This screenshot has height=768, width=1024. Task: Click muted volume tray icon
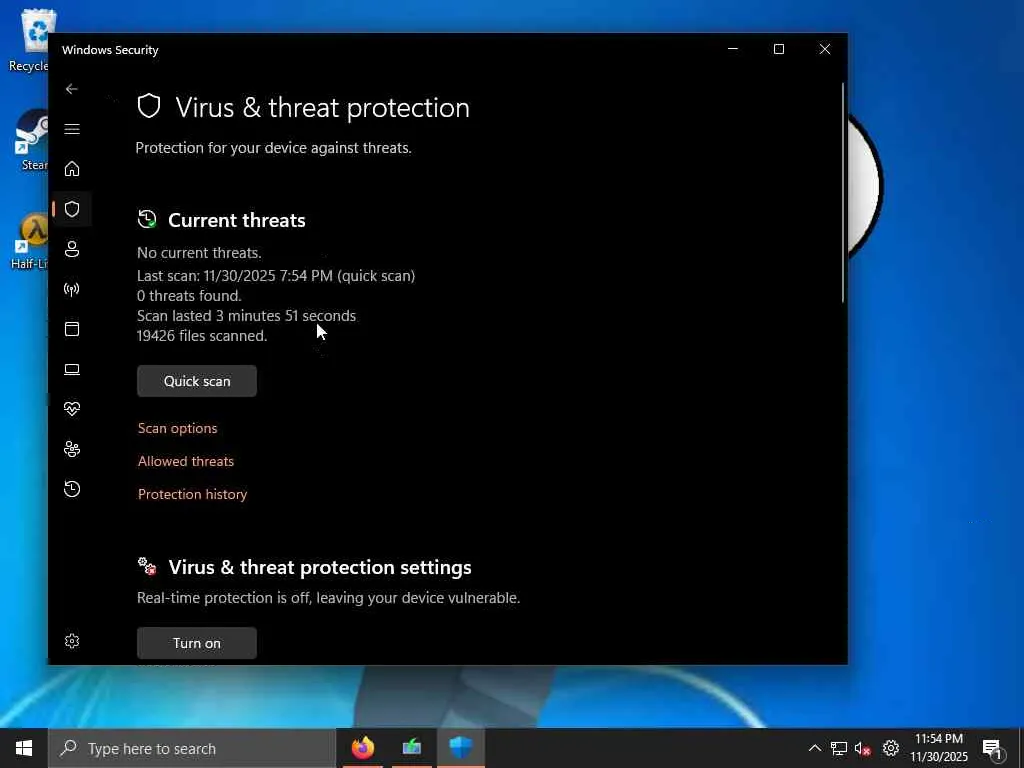coord(863,749)
